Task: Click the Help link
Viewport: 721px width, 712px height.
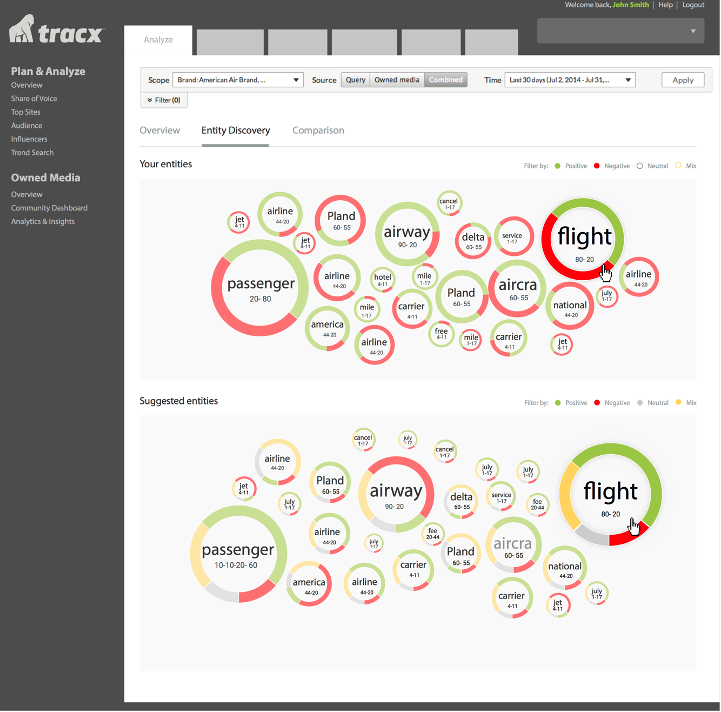Action: pyautogui.click(x=665, y=5)
